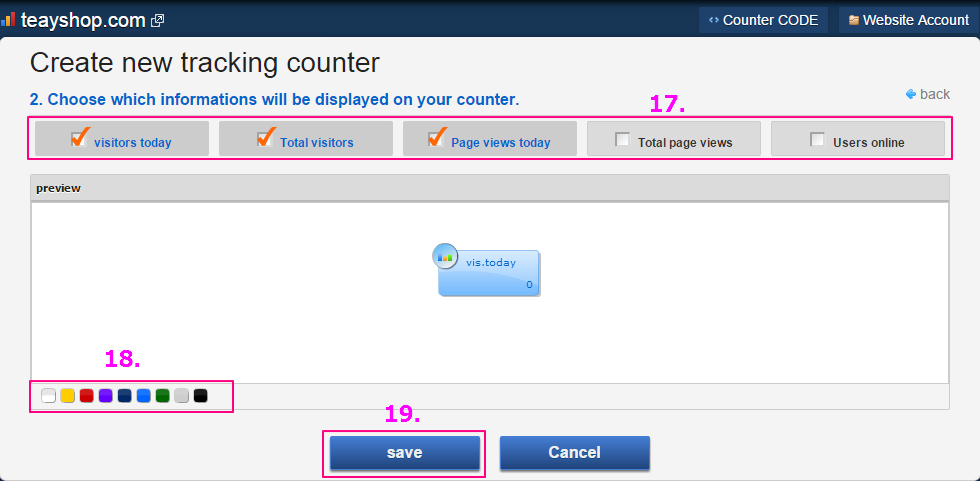The height and width of the screenshot is (481, 980).
Task: Select the white color swatch
Action: [48, 396]
